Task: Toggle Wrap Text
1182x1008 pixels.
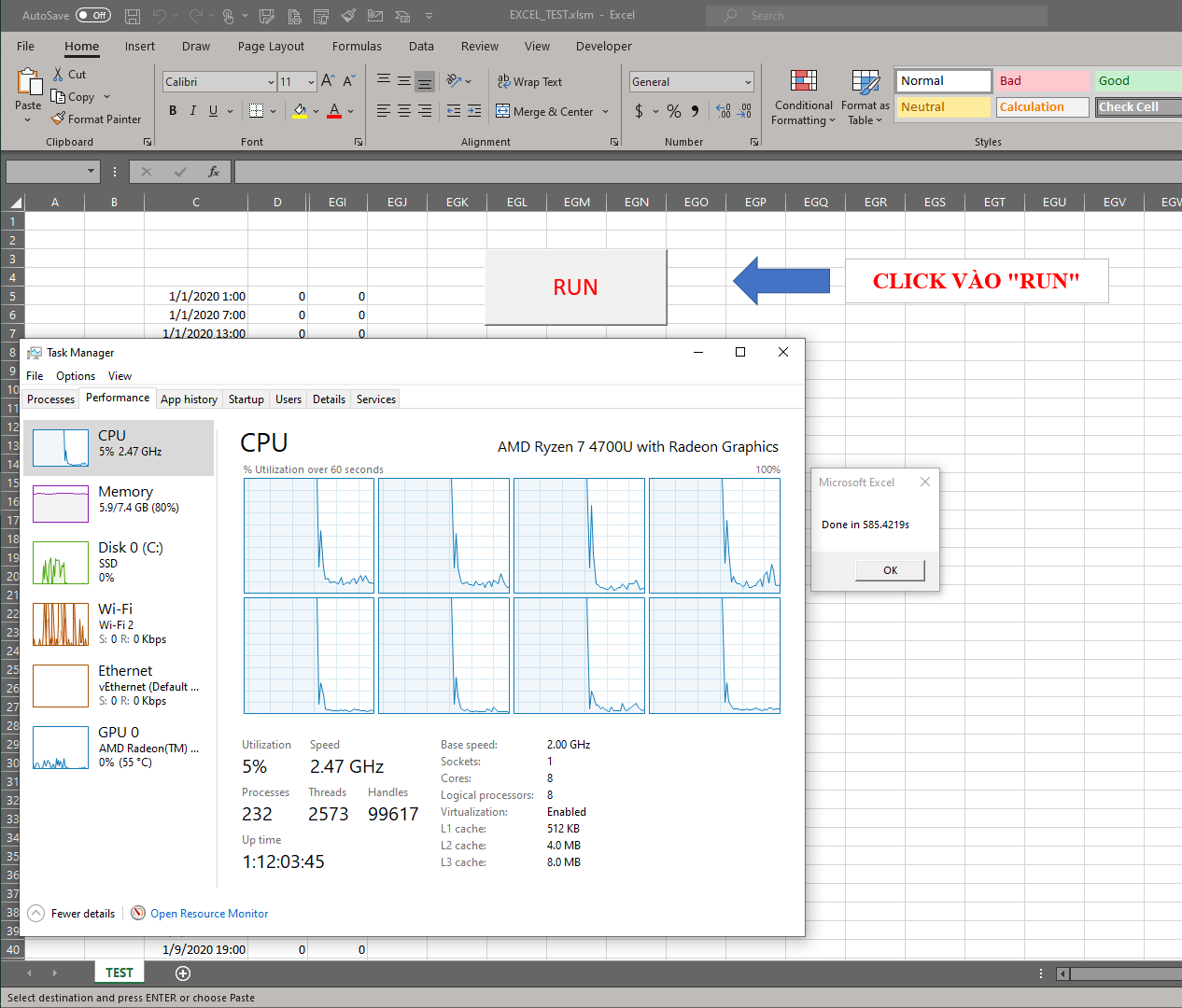Action: coord(529,81)
